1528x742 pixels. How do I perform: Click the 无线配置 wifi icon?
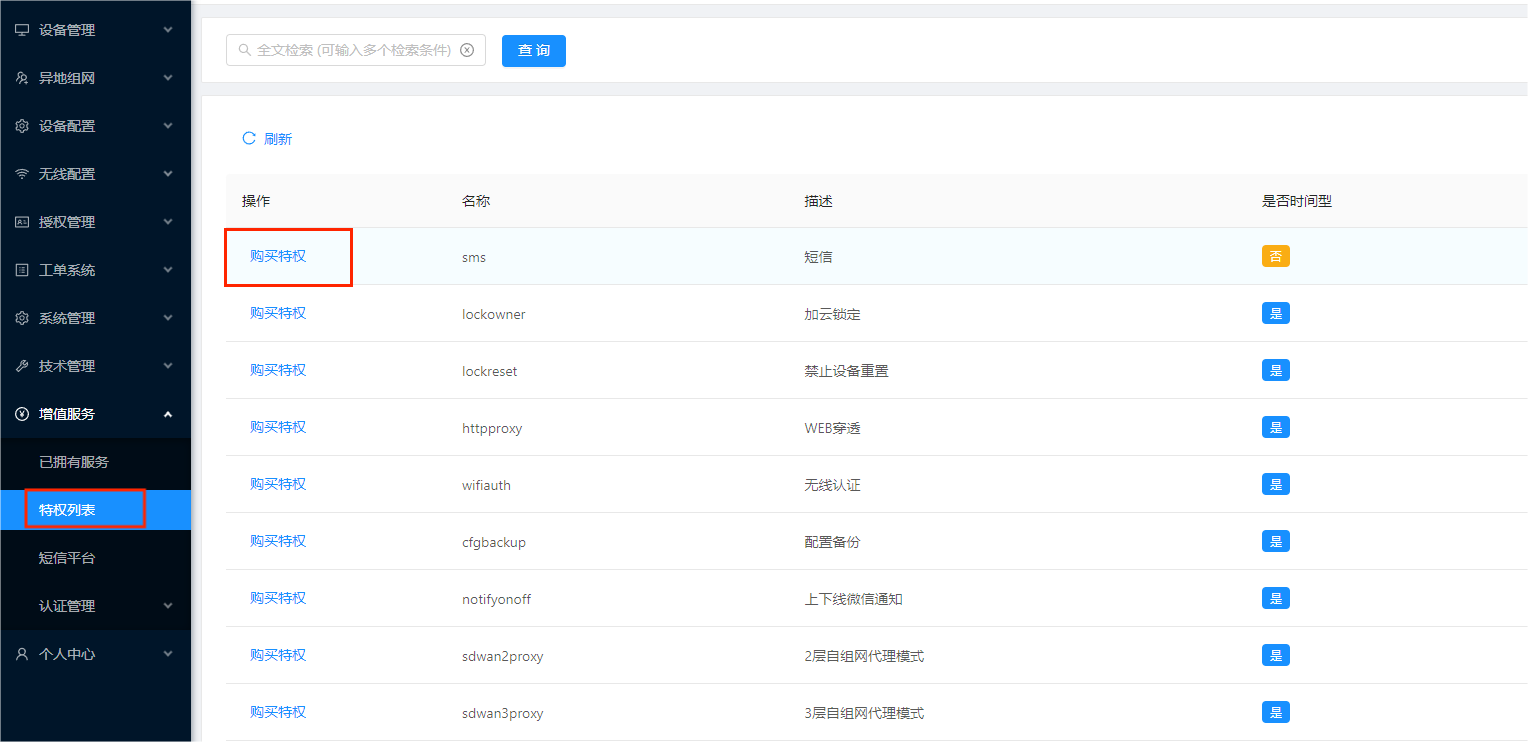(x=22, y=174)
